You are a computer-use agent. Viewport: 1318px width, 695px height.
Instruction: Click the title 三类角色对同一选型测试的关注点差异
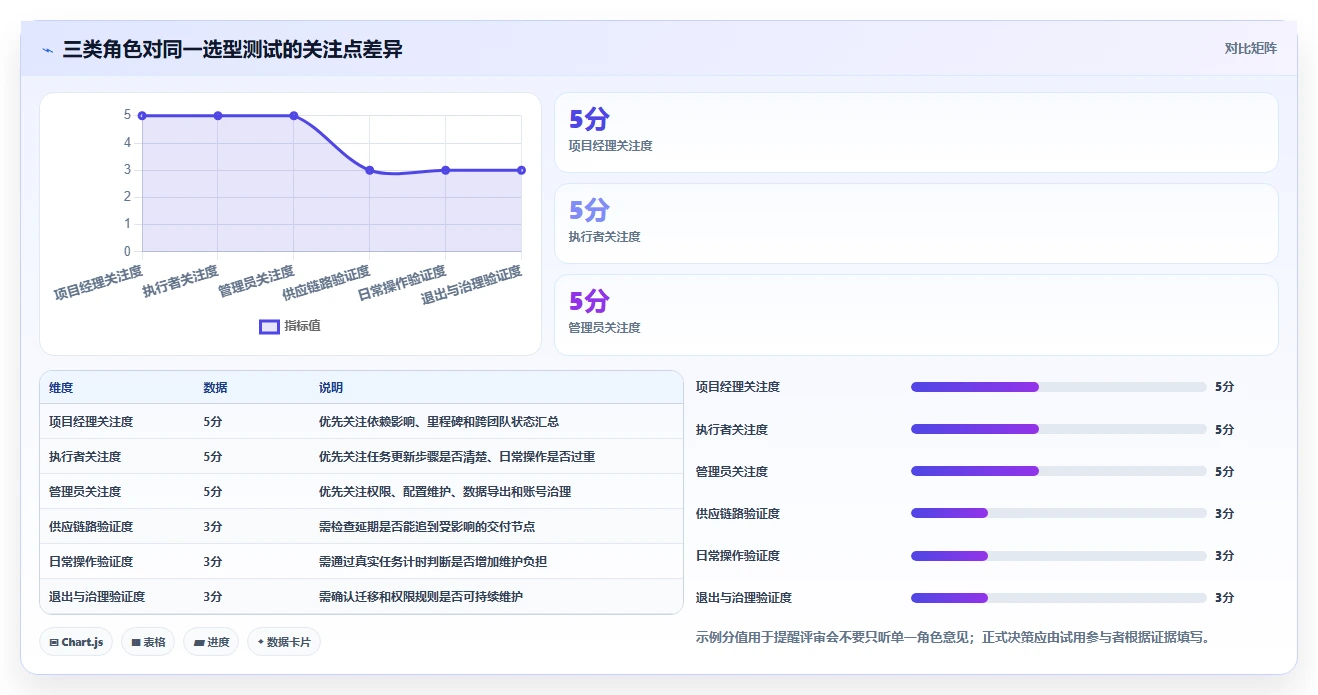[x=232, y=49]
